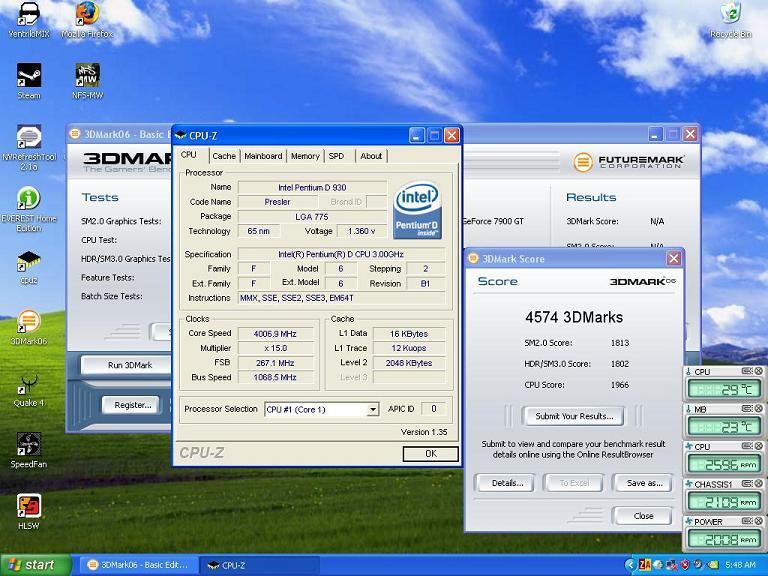768x576 pixels.
Task: Open the SPD tab in CPU-Z
Action: (336, 156)
